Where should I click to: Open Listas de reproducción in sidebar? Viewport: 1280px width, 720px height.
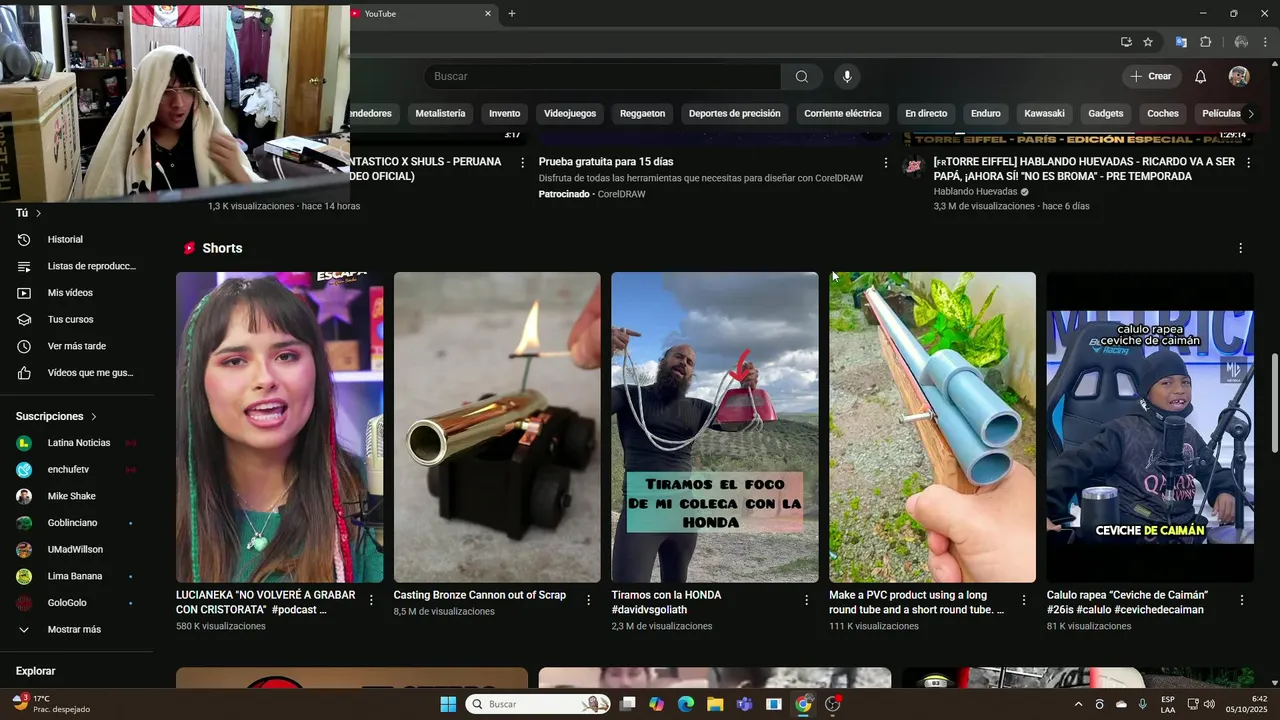78,266
